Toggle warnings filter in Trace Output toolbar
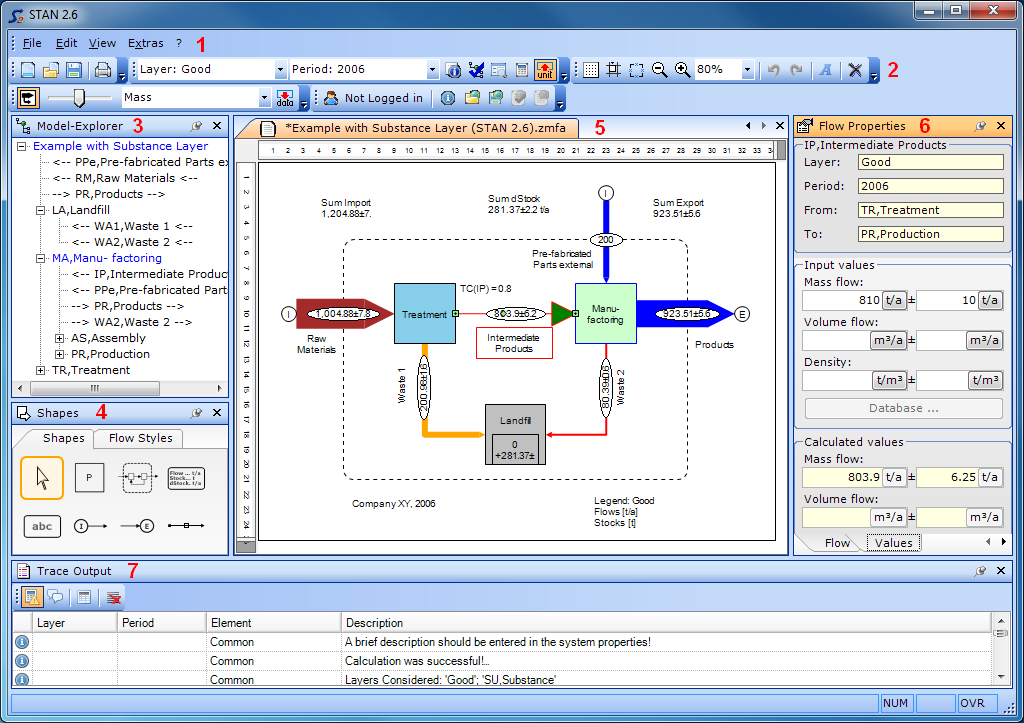This screenshot has height=723, width=1024. pyautogui.click(x=31, y=597)
